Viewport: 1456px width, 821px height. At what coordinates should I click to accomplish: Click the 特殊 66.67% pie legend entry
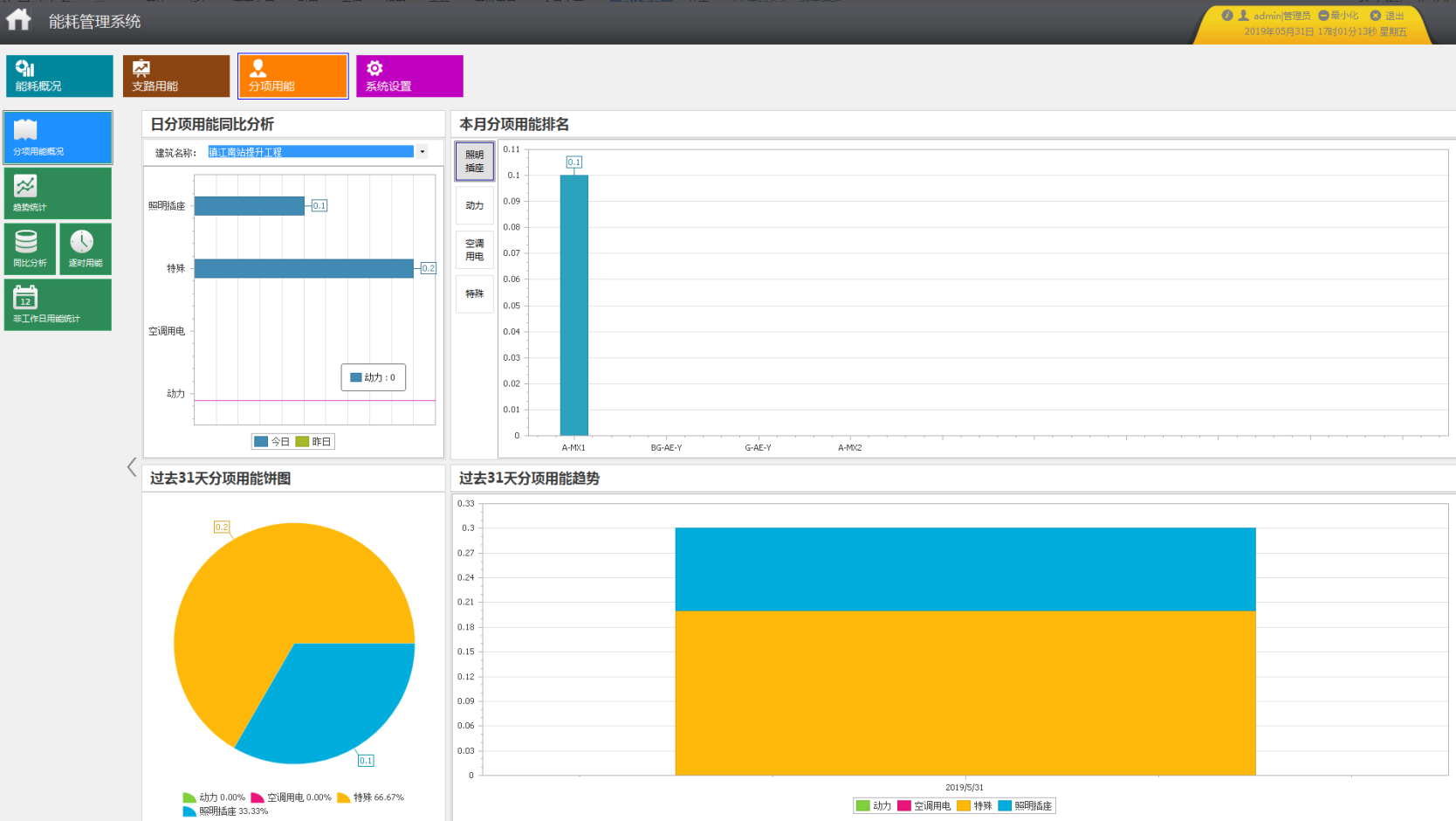coord(370,797)
